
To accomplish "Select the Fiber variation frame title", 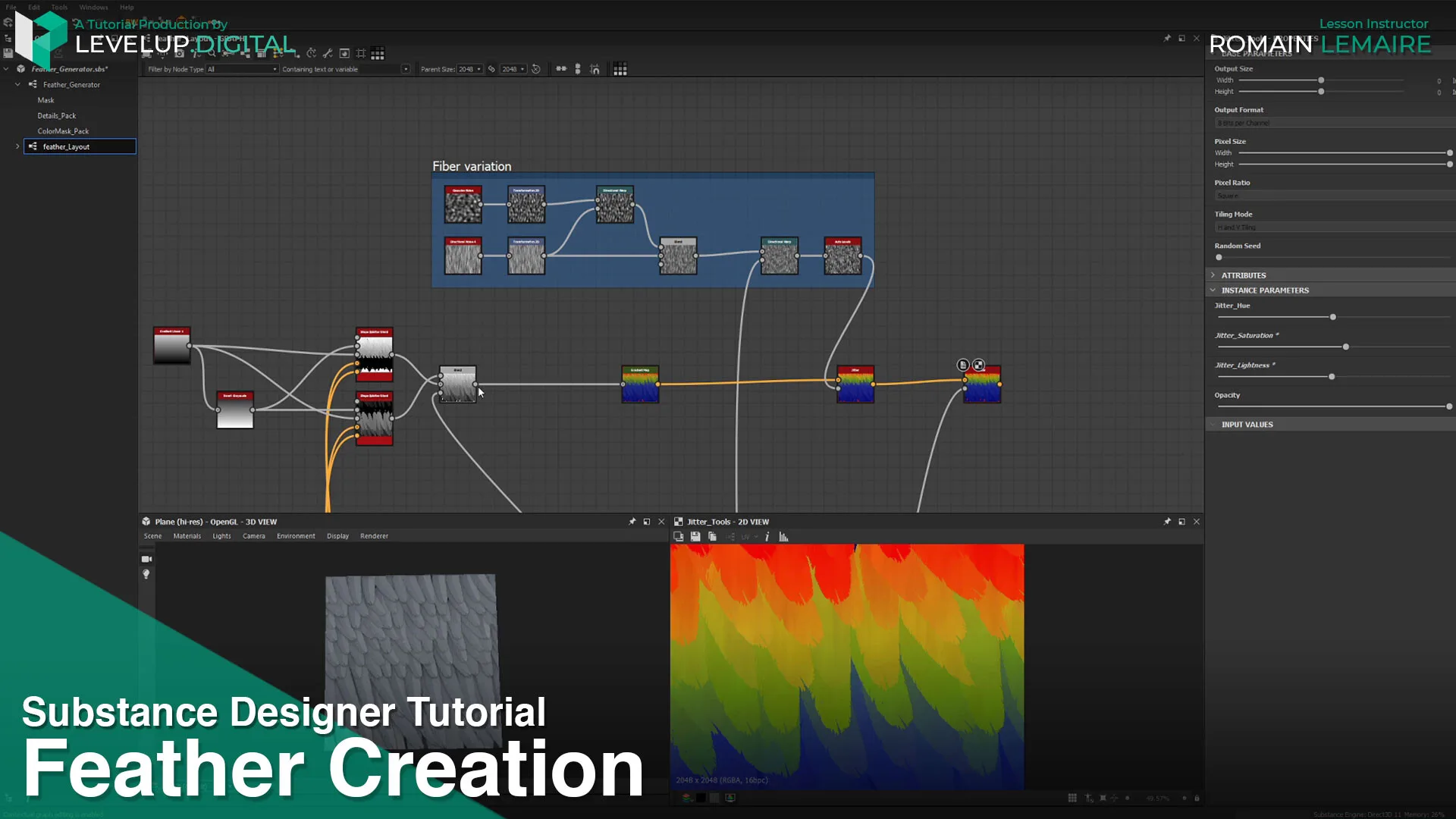I will click(x=472, y=166).
